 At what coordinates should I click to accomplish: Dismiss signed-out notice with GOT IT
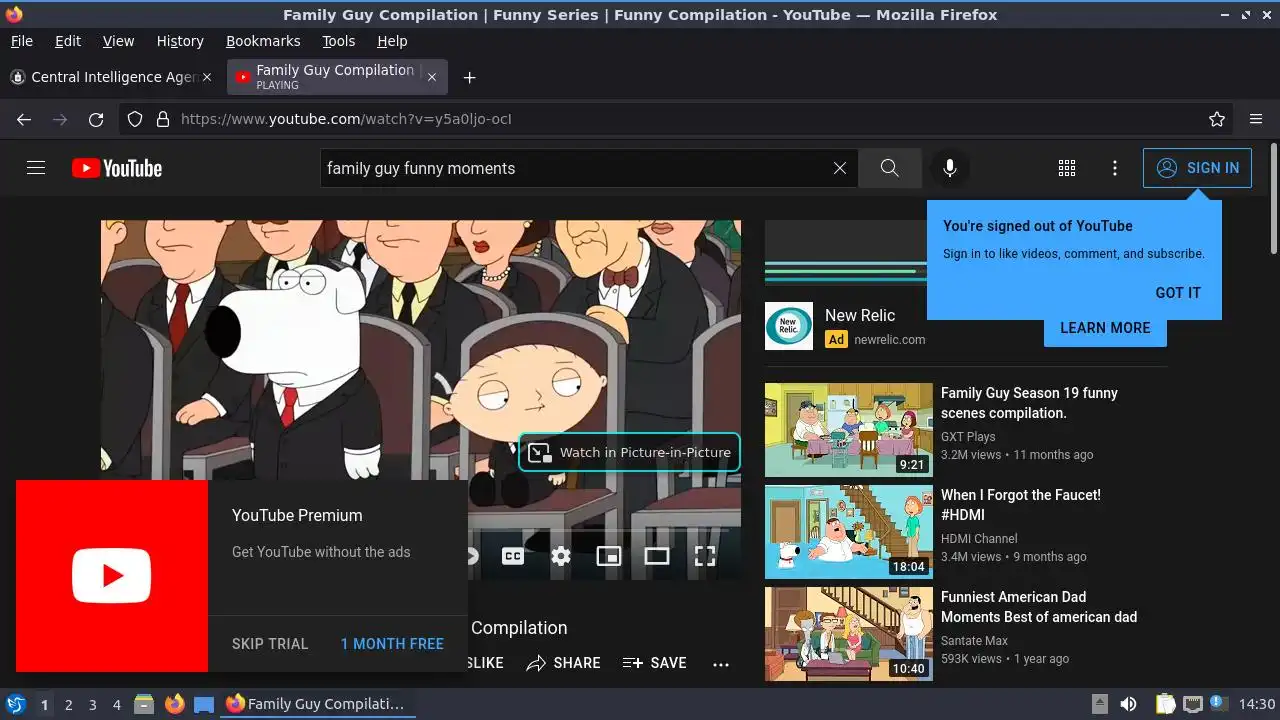1178,293
